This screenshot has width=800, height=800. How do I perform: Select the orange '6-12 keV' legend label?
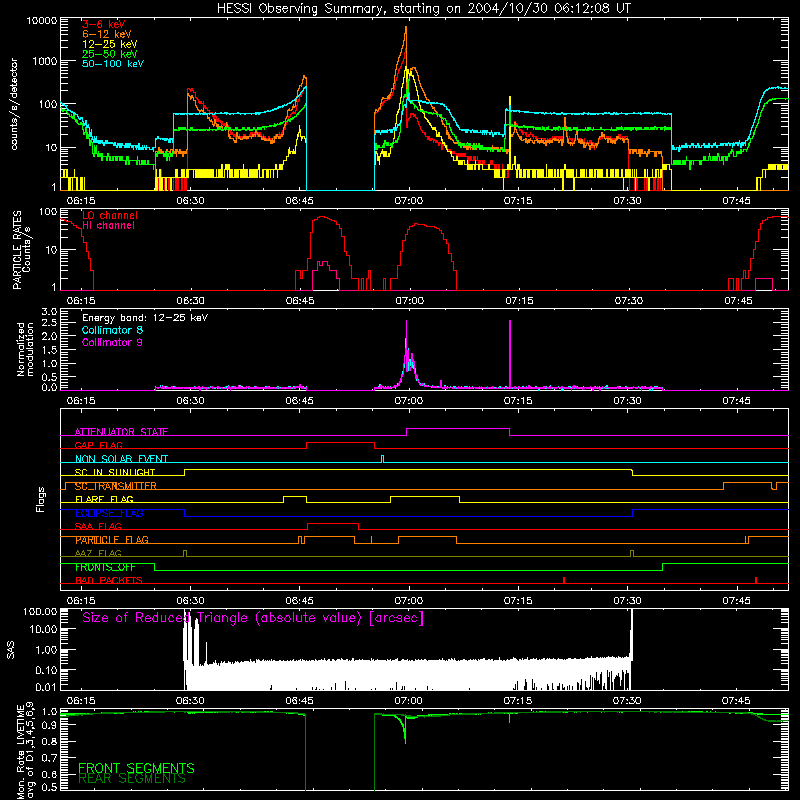point(107,34)
